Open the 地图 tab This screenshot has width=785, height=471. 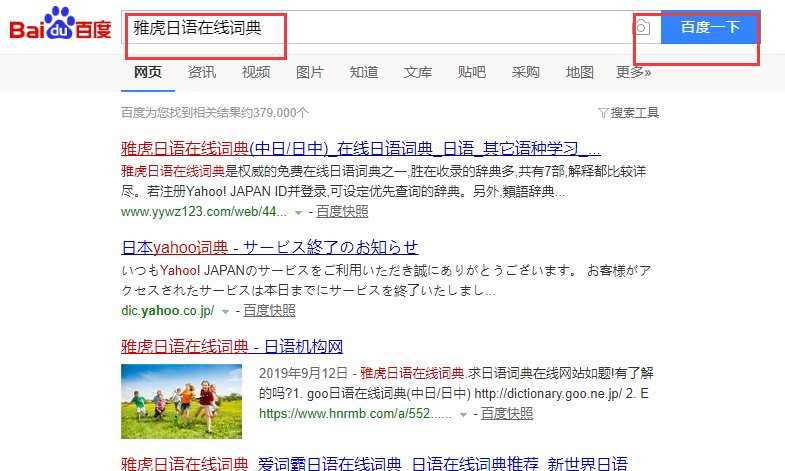[x=580, y=72]
